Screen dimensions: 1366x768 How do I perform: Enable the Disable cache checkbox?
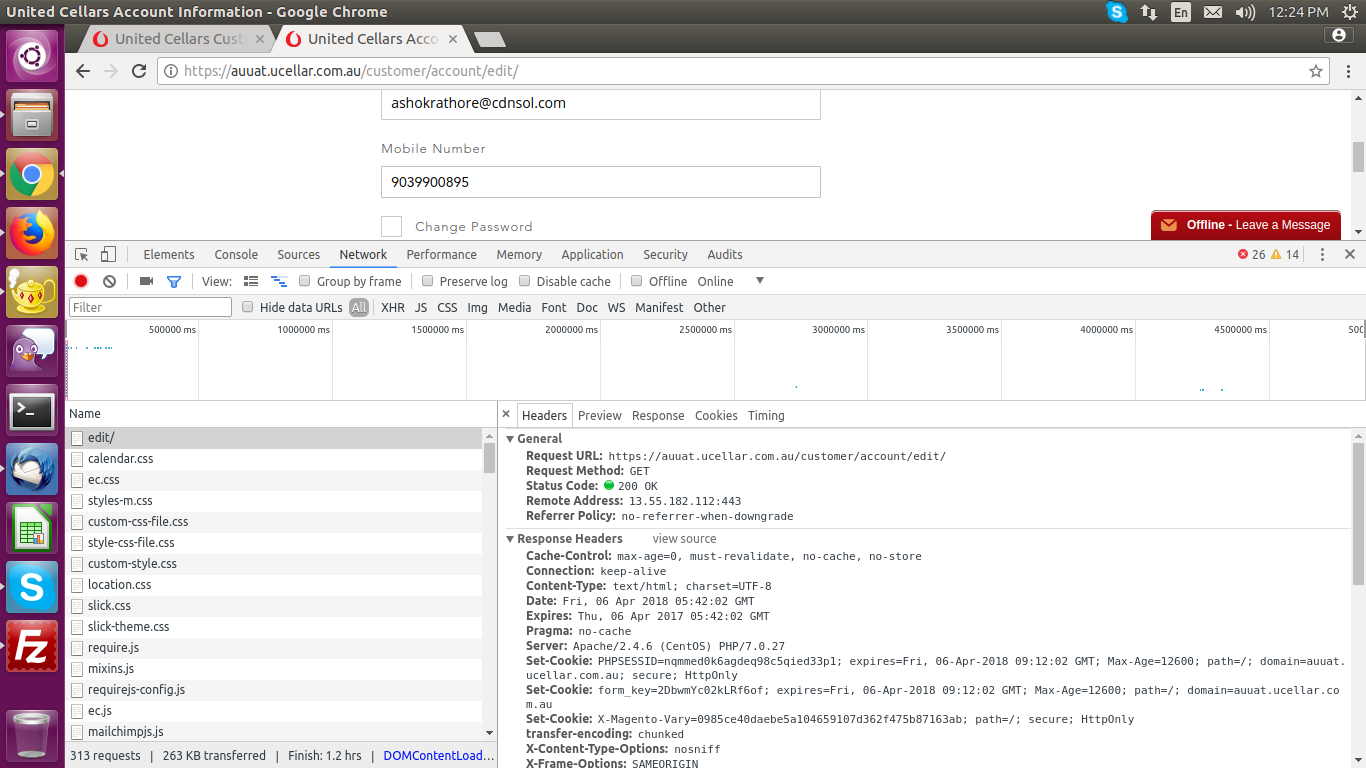525,281
